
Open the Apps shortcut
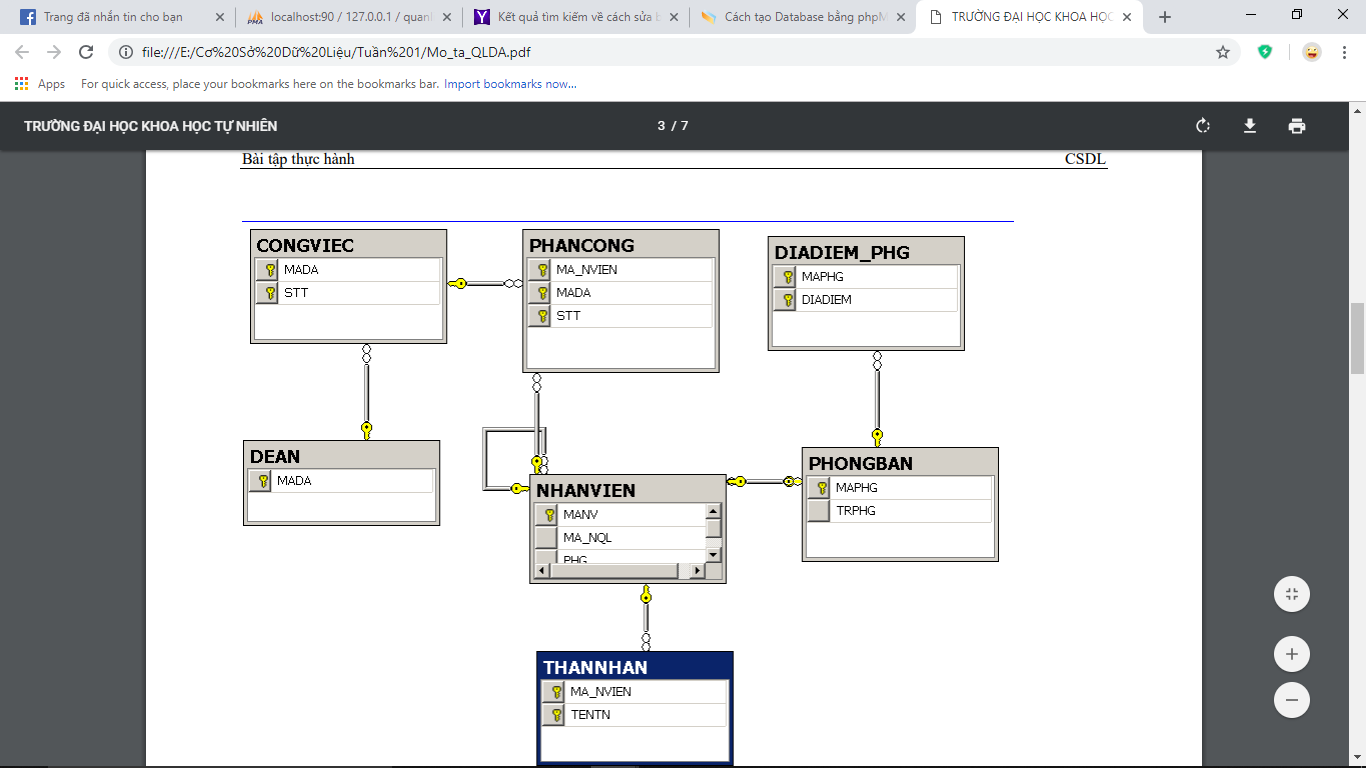point(41,84)
